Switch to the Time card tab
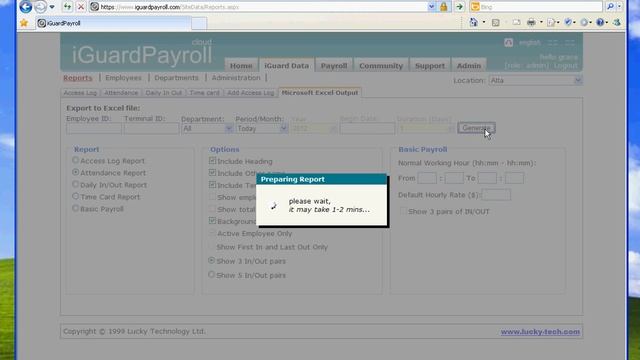The width and height of the screenshot is (640, 360). coord(204,93)
